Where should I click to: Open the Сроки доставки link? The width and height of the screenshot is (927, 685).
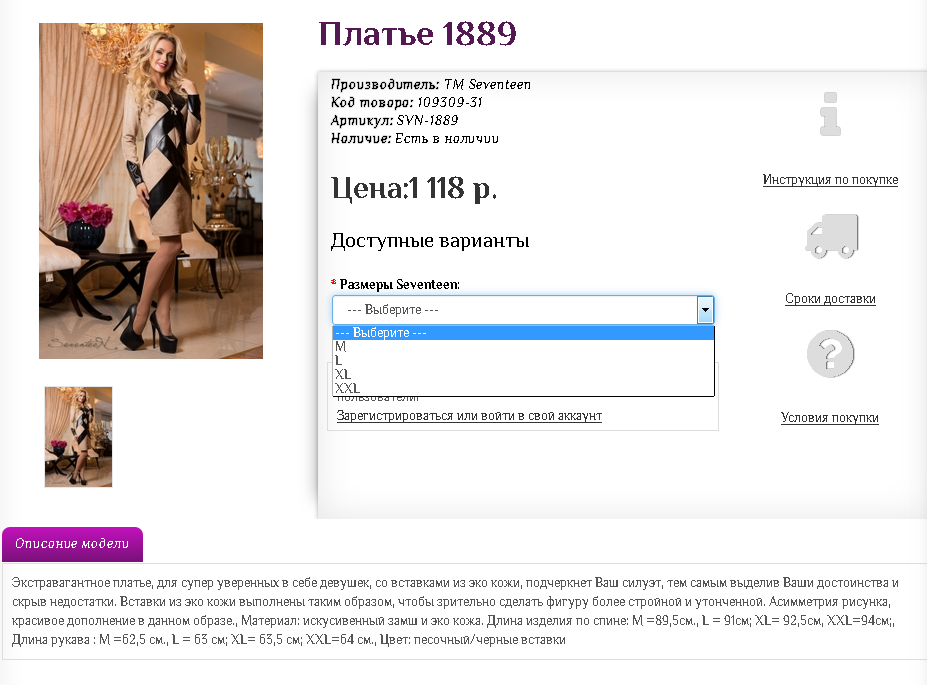pyautogui.click(x=830, y=298)
